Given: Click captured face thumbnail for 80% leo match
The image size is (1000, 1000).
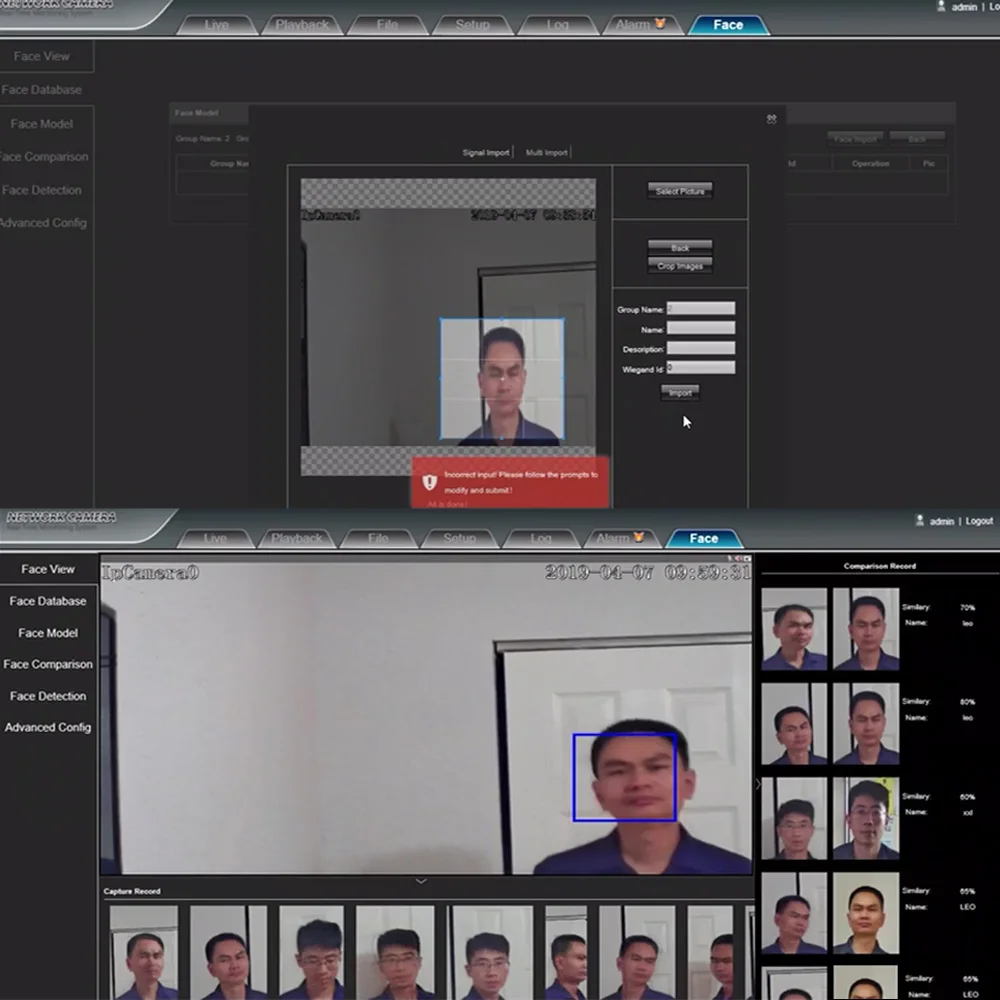Looking at the screenshot, I should [794, 723].
